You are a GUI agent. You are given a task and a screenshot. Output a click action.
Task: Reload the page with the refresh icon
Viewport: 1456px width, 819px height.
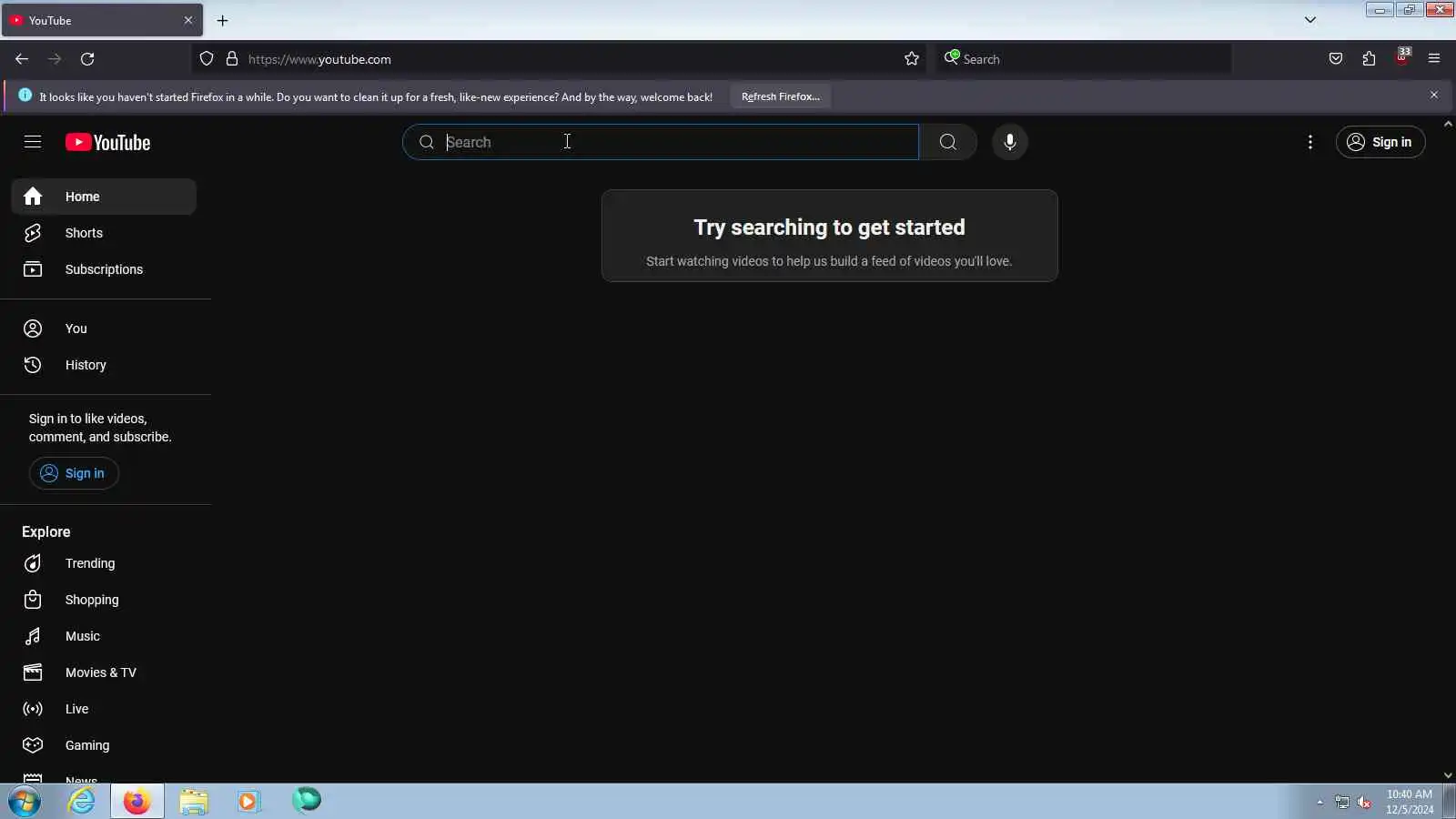coord(87,59)
